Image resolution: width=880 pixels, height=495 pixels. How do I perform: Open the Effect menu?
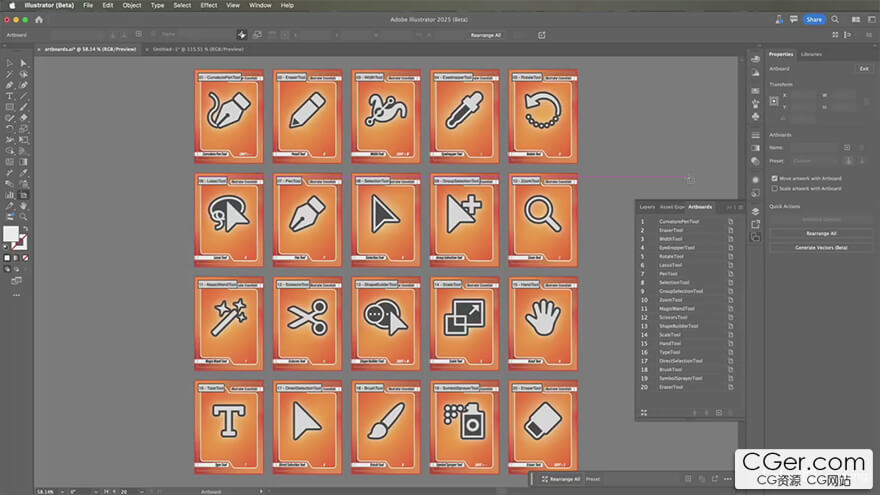pos(208,5)
